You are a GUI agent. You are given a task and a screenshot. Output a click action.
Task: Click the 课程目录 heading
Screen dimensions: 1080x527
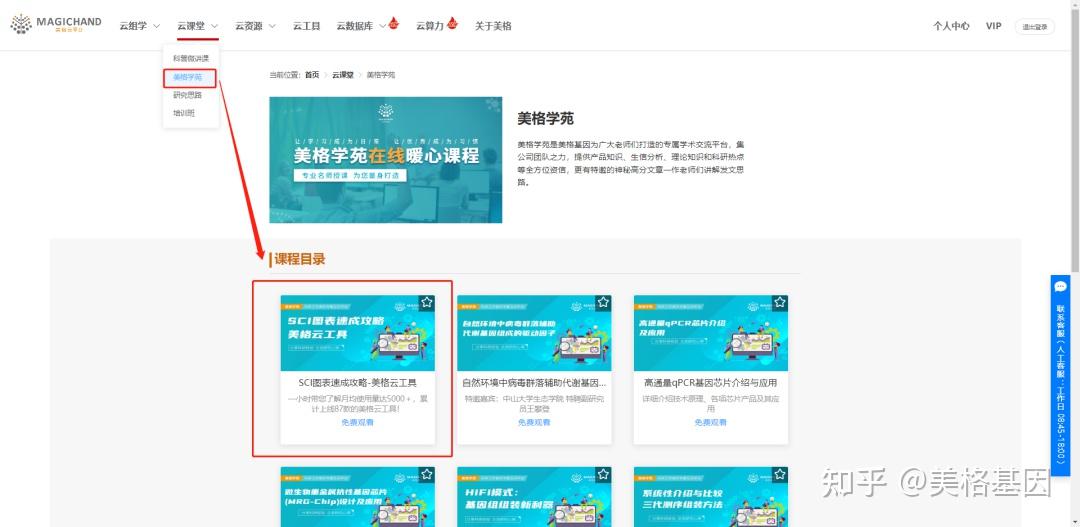click(x=300, y=259)
